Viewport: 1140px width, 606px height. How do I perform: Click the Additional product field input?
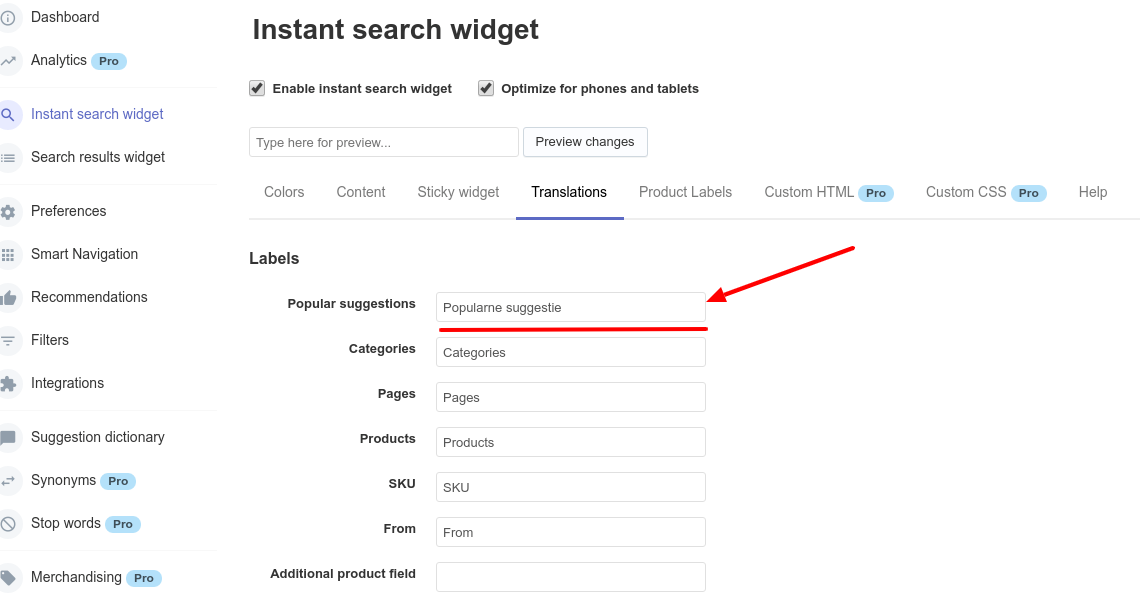pyautogui.click(x=570, y=577)
